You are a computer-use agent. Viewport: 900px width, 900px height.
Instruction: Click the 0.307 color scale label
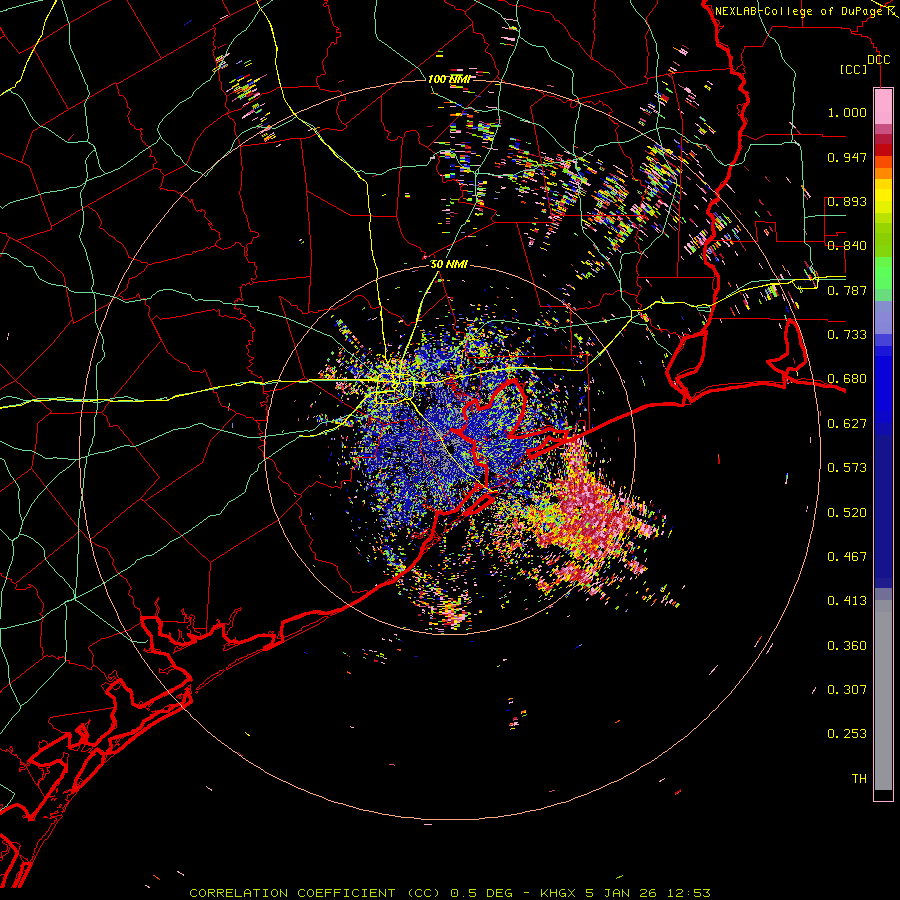[847, 690]
